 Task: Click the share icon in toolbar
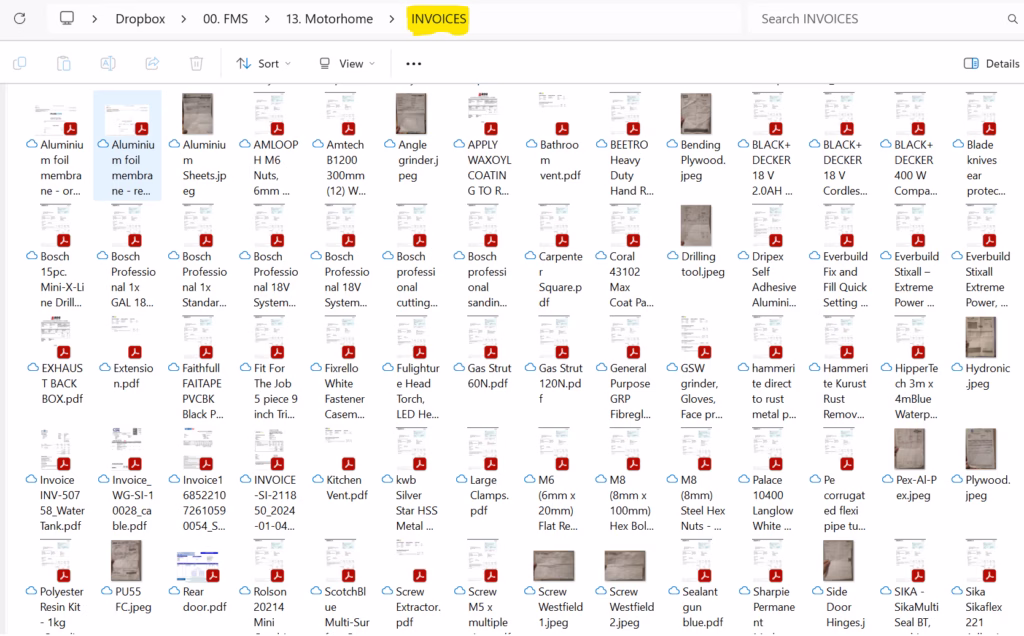pos(152,63)
